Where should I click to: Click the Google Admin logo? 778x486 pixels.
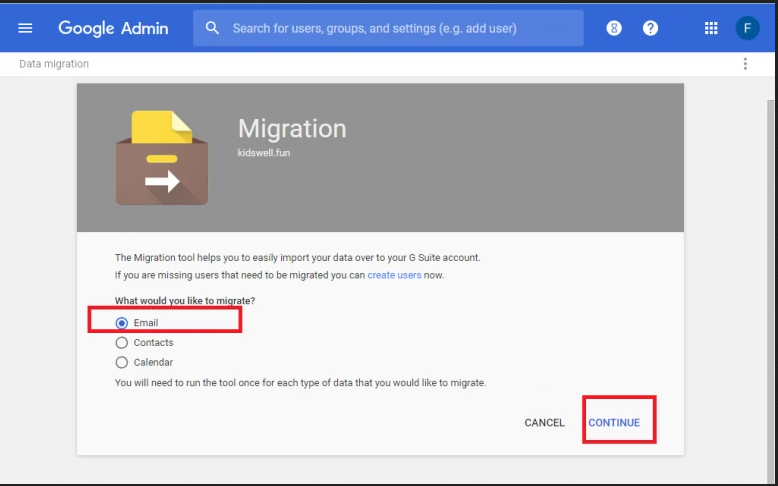(113, 28)
